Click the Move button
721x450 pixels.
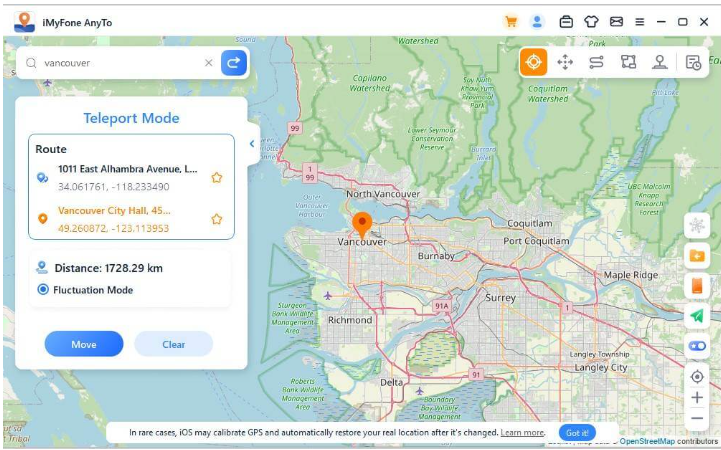click(x=84, y=344)
